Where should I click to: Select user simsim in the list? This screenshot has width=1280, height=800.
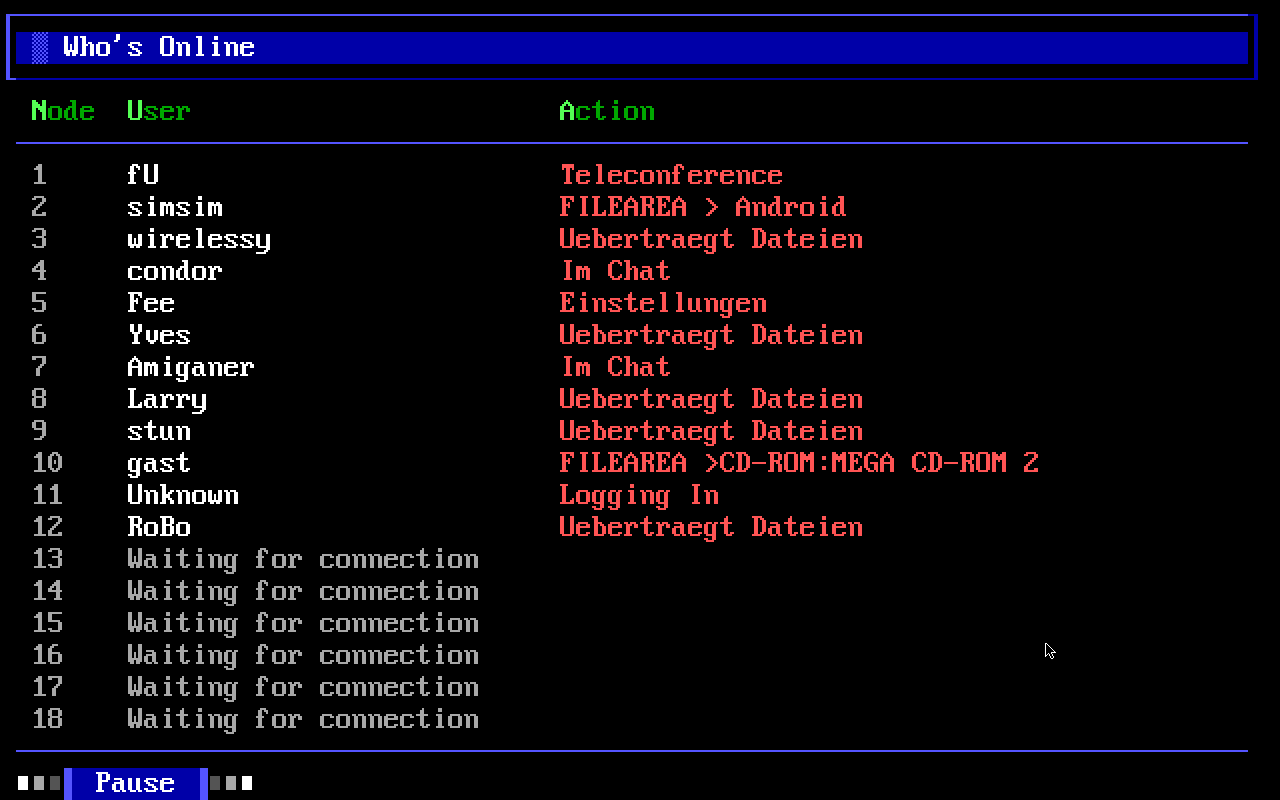(174, 207)
